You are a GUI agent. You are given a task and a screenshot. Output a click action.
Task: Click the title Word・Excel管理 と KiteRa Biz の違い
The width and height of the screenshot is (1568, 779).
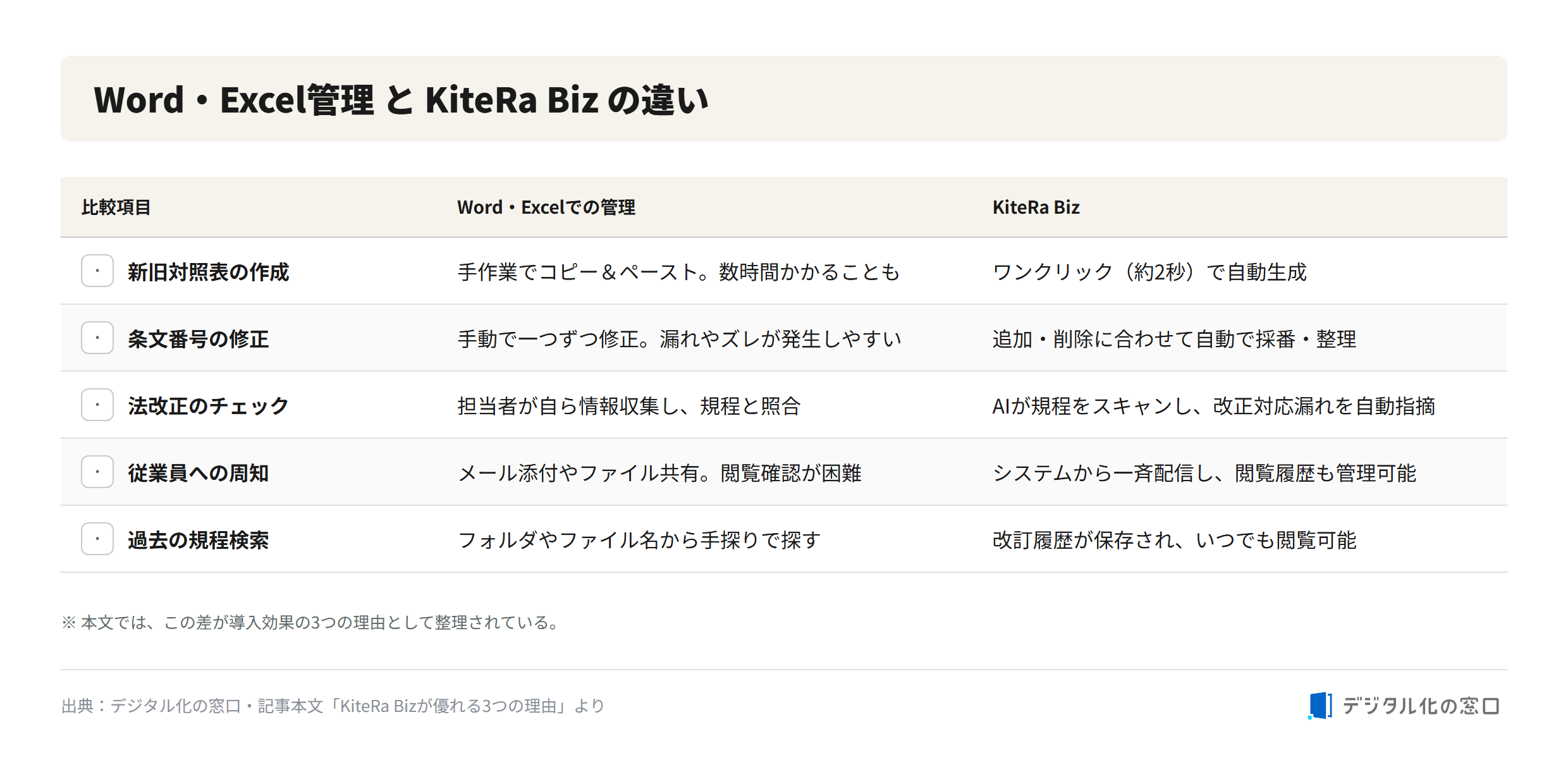(401, 100)
